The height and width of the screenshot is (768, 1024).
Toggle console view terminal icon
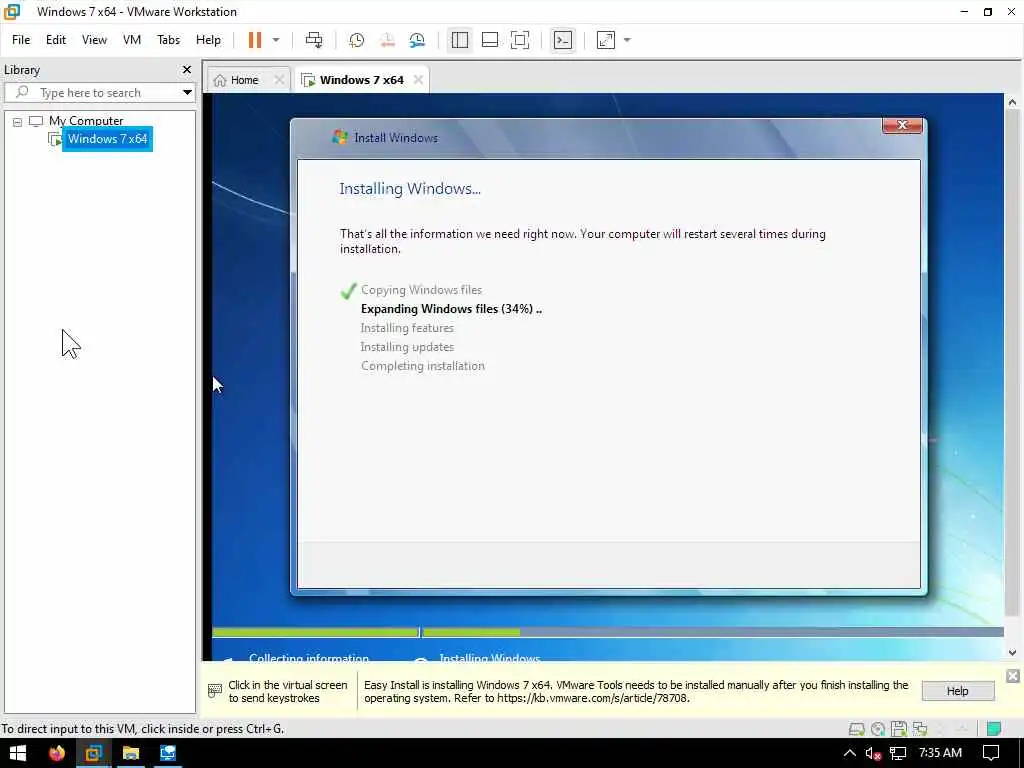tap(562, 40)
